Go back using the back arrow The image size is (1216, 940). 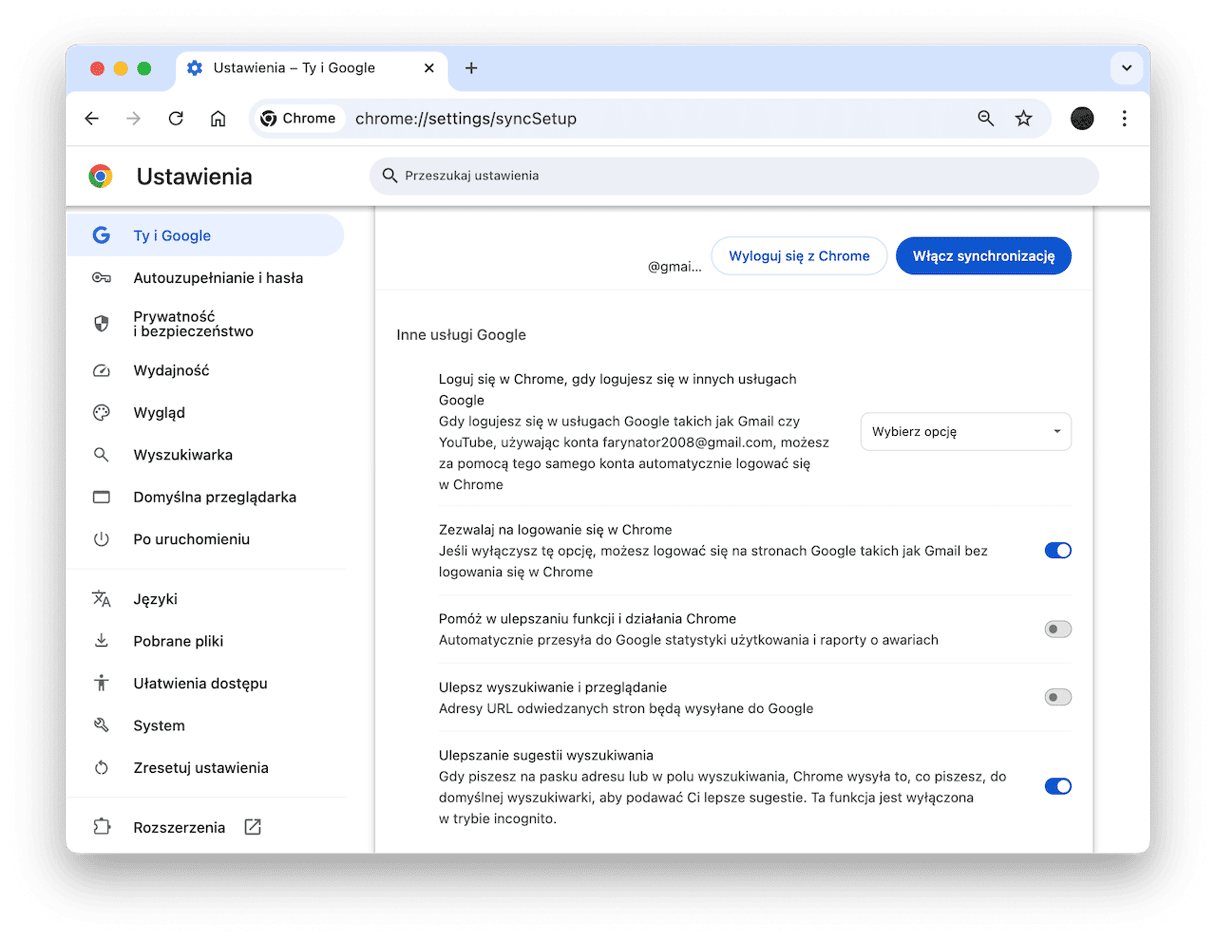(x=92, y=119)
